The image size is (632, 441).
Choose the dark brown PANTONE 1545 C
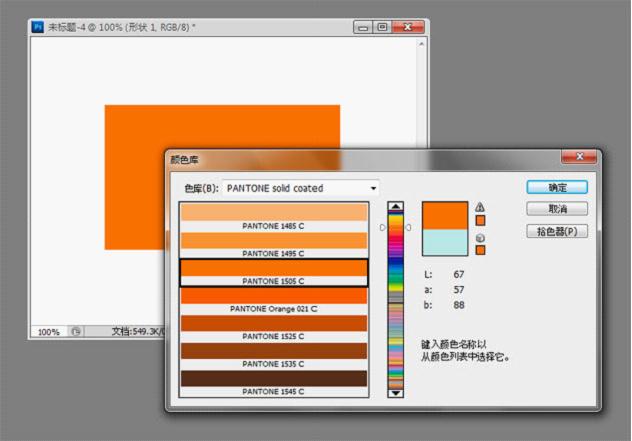(x=273, y=384)
